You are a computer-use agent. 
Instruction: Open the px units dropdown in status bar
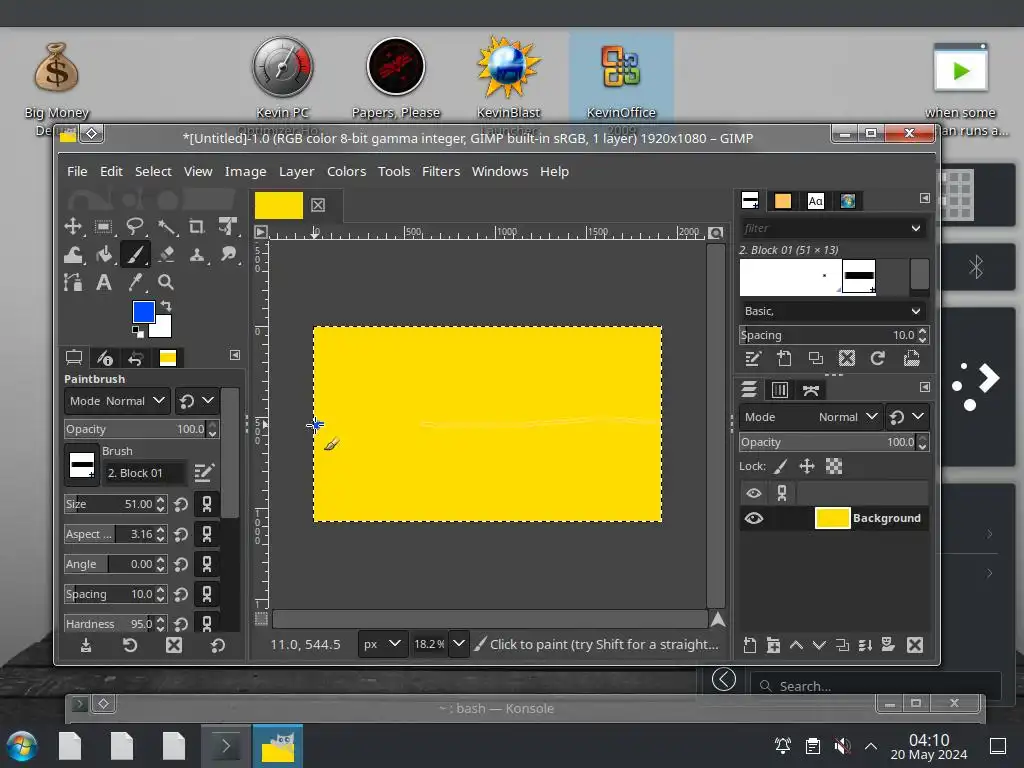[383, 644]
